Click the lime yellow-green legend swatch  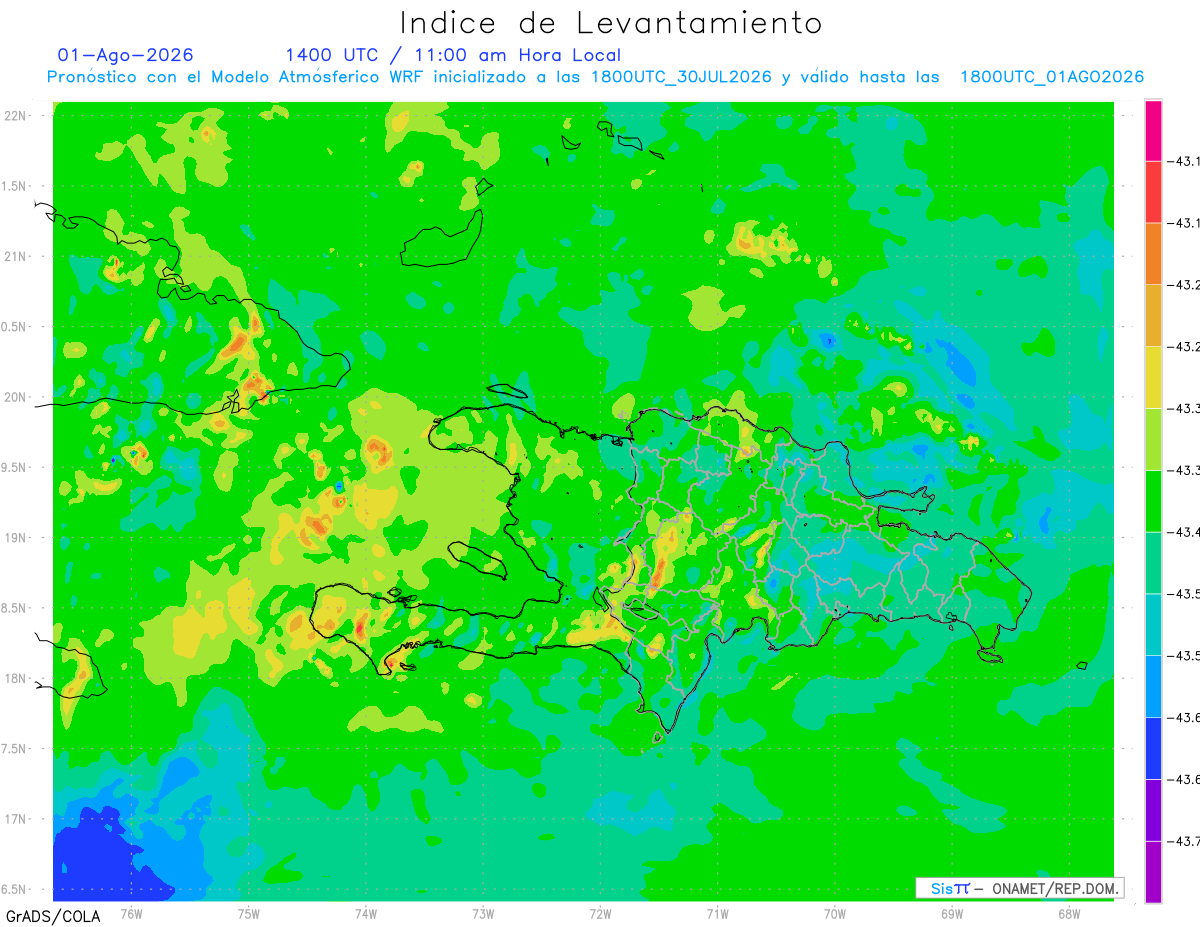click(1153, 439)
